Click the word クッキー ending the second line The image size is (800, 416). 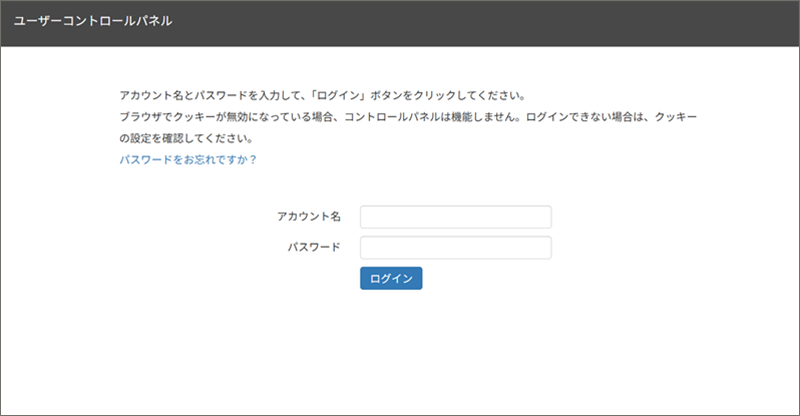(673, 118)
